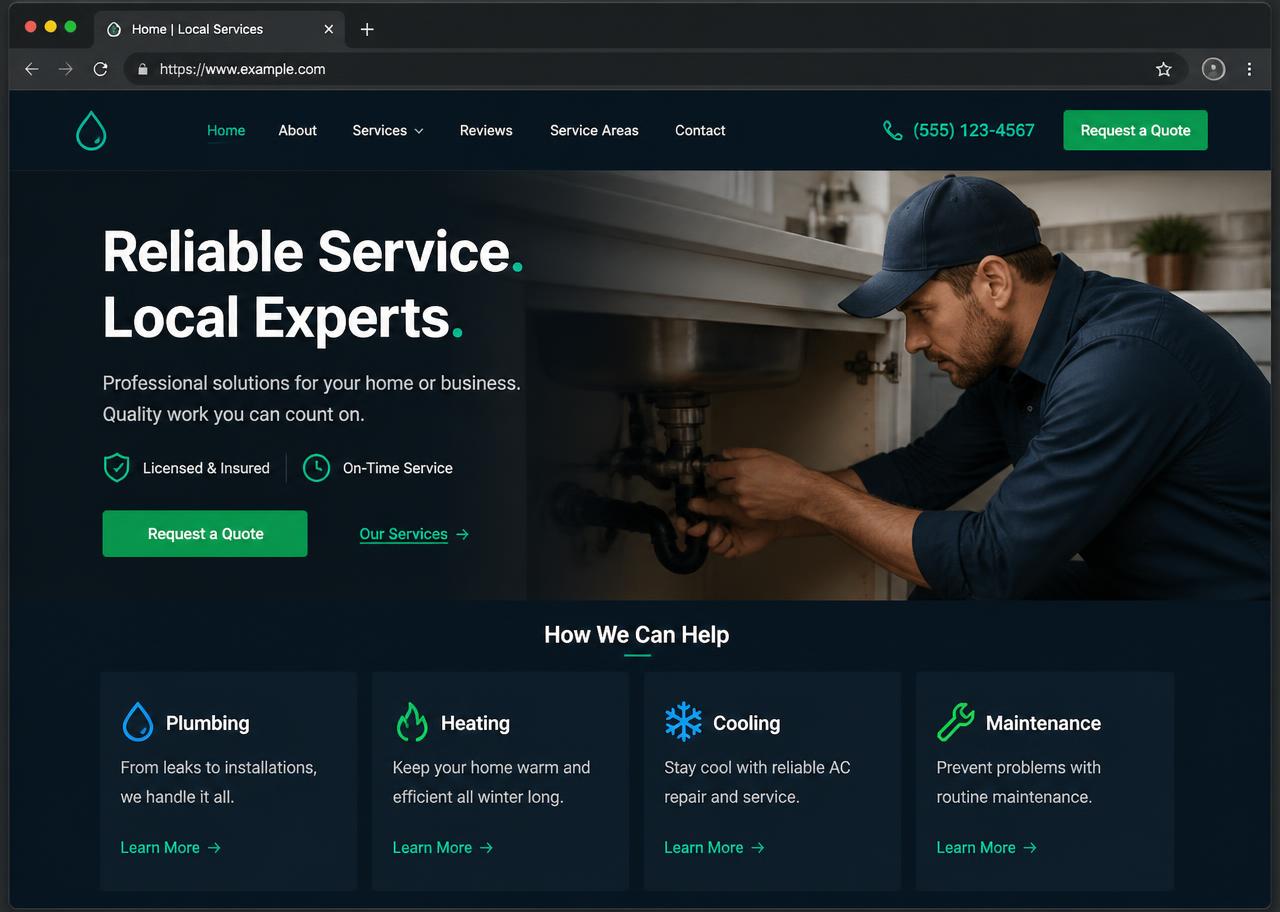This screenshot has height=912, width=1280.
Task: Go back to the previous page
Action: pyautogui.click(x=32, y=69)
